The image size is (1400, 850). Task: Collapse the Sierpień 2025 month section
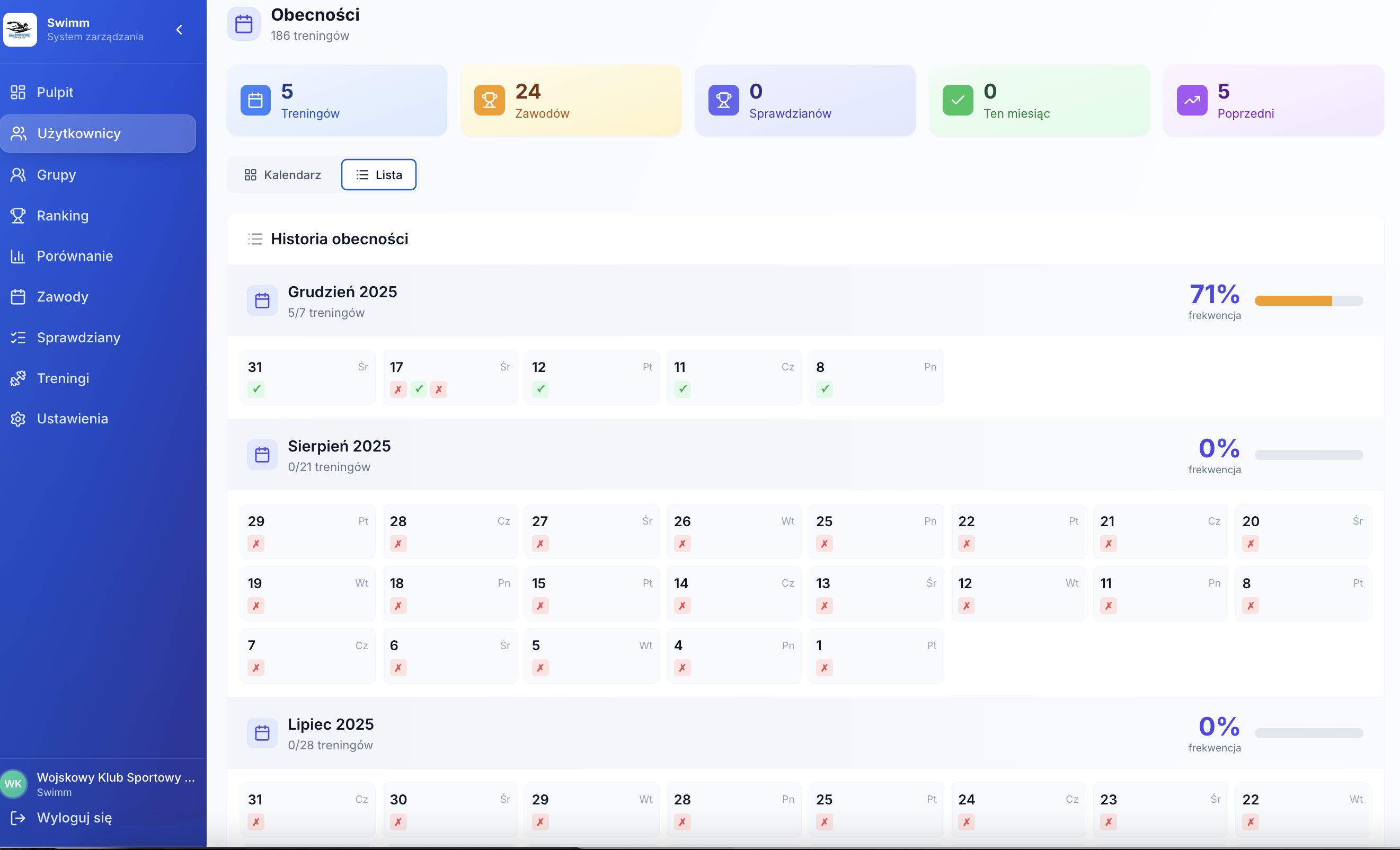point(339,447)
